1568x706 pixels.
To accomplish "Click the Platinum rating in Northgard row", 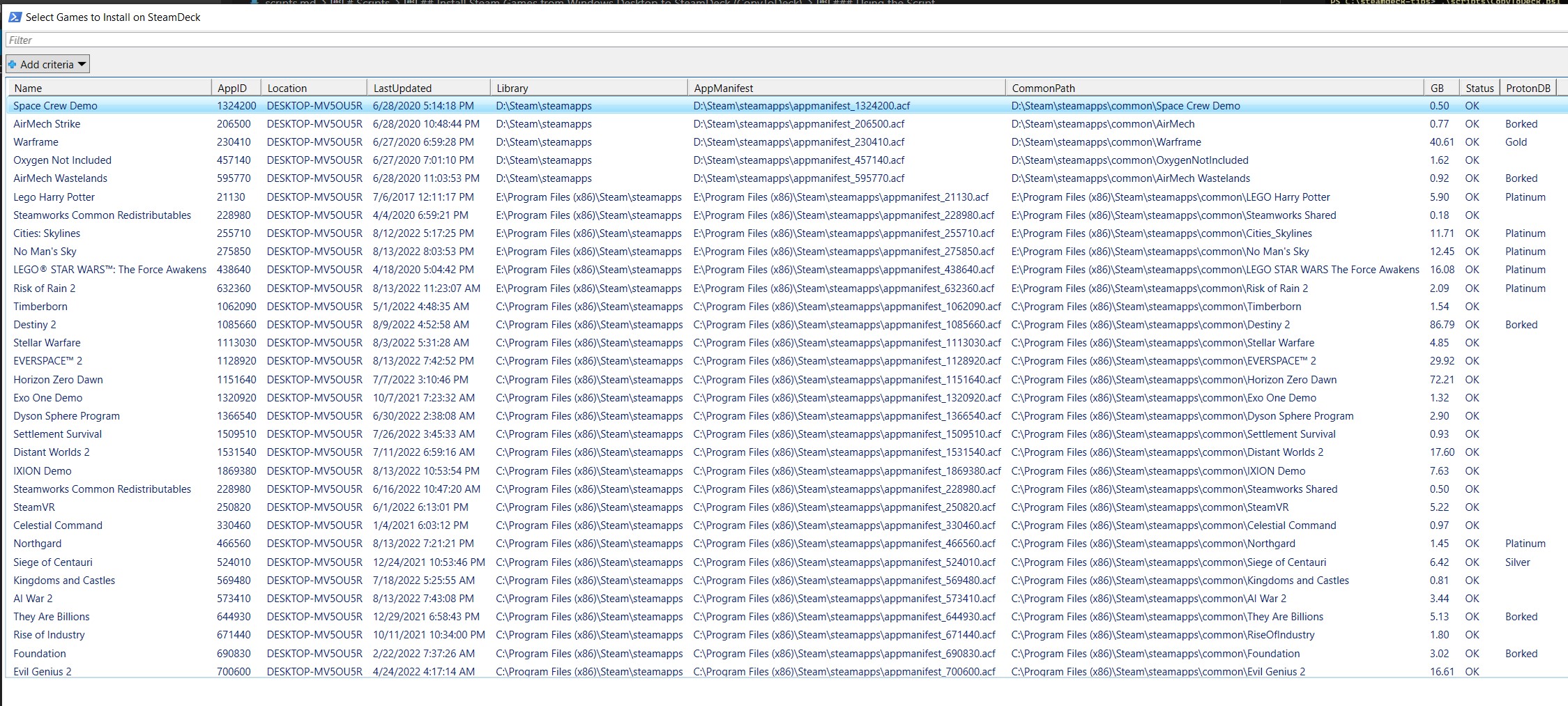I will (x=1525, y=544).
